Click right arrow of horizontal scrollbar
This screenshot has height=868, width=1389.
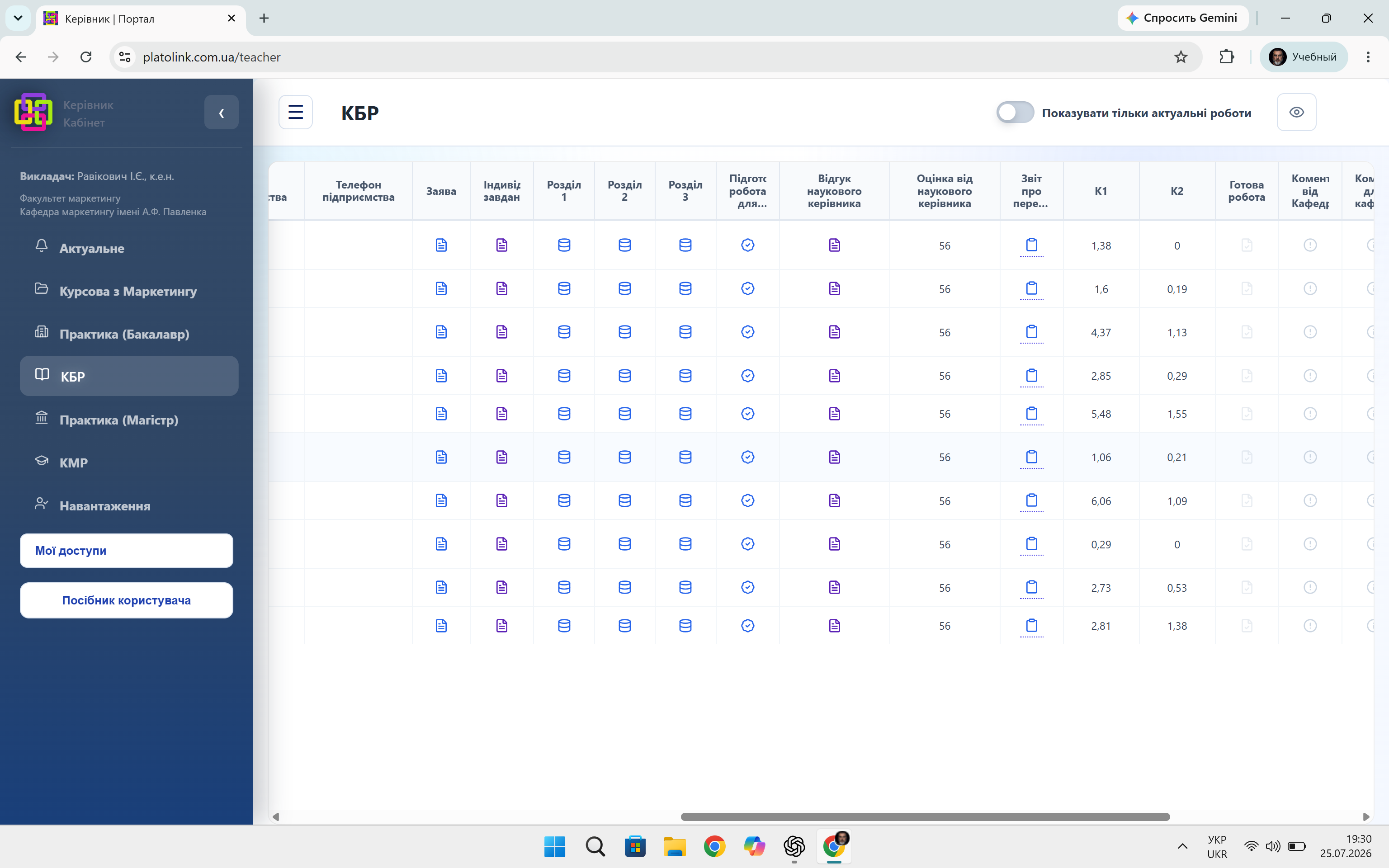coord(1366,816)
